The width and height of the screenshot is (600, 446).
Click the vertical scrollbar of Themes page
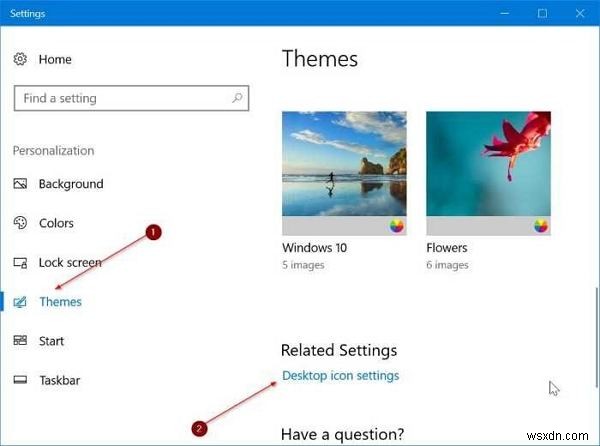(596, 337)
